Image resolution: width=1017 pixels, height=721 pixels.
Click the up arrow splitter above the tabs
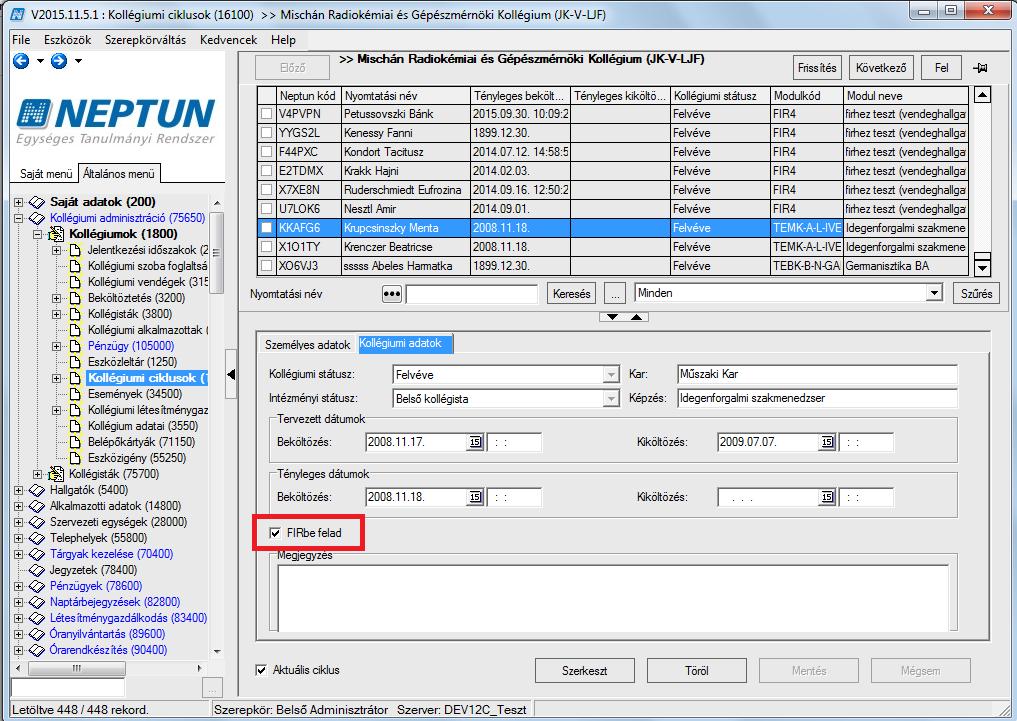(x=636, y=317)
